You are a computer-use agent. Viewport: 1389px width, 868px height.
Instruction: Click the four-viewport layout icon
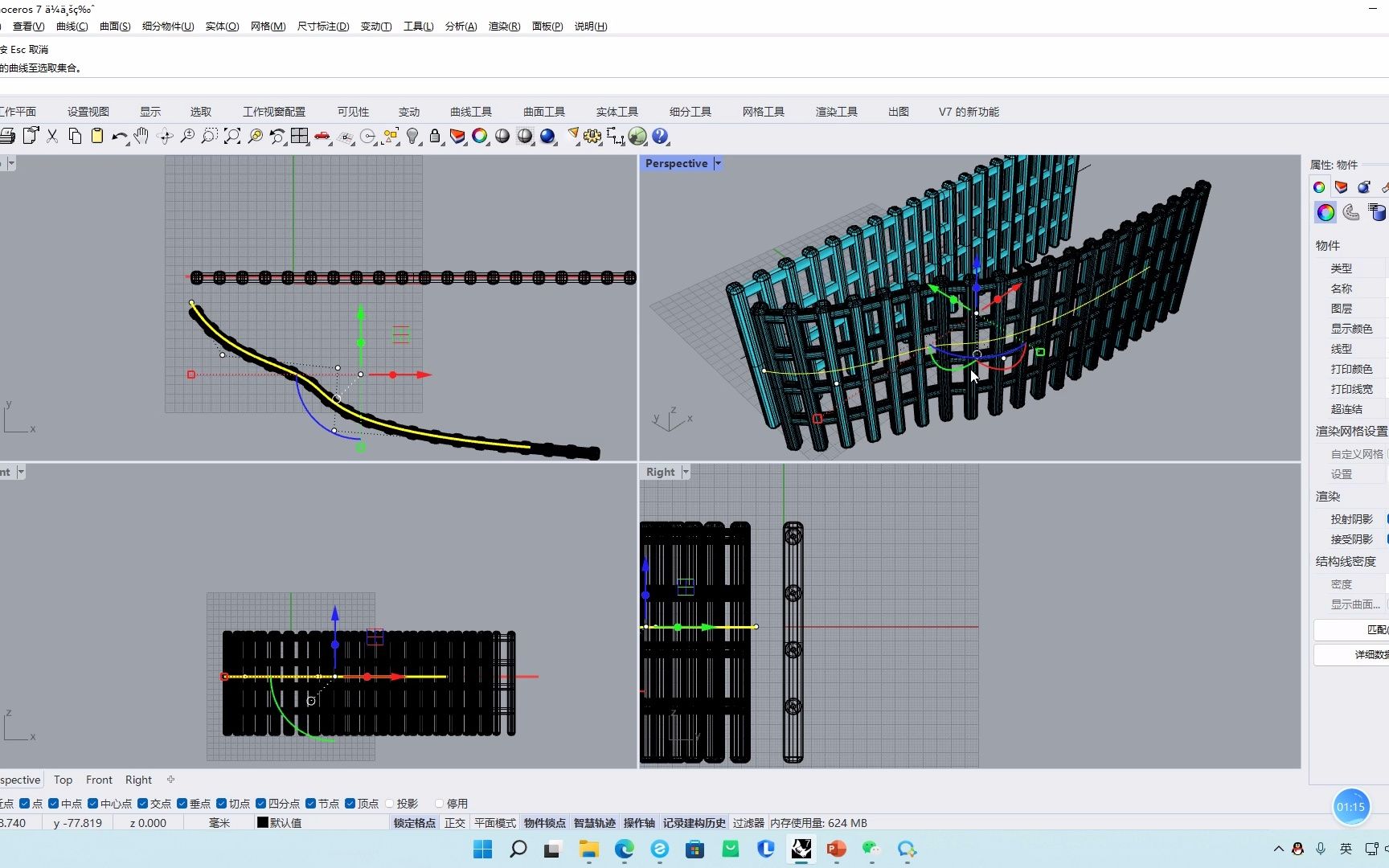click(300, 137)
